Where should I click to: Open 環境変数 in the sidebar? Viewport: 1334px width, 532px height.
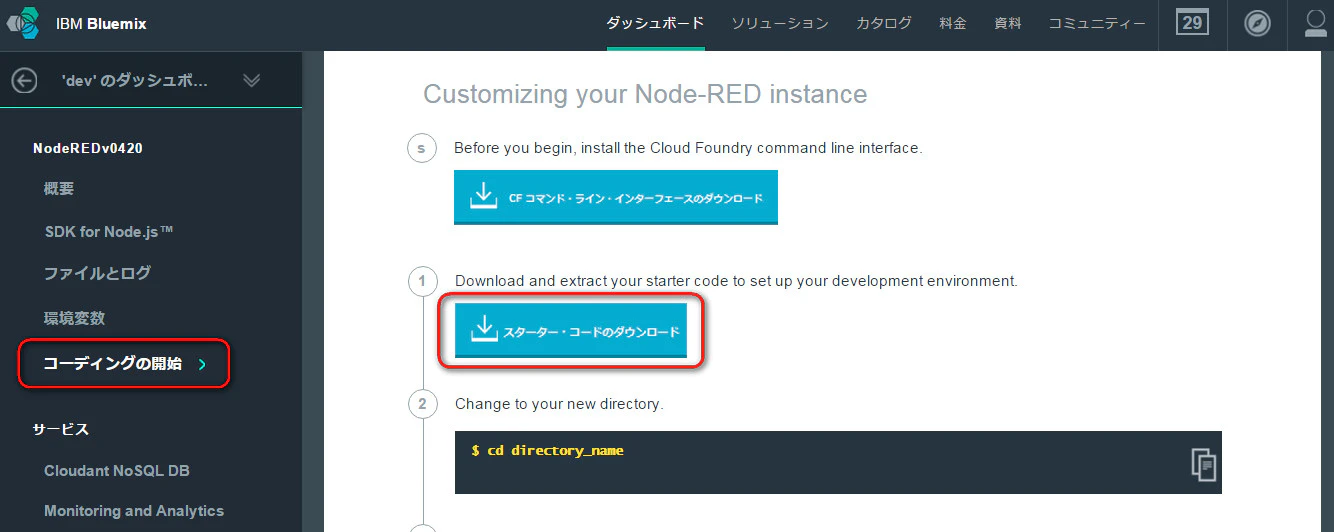[x=75, y=318]
